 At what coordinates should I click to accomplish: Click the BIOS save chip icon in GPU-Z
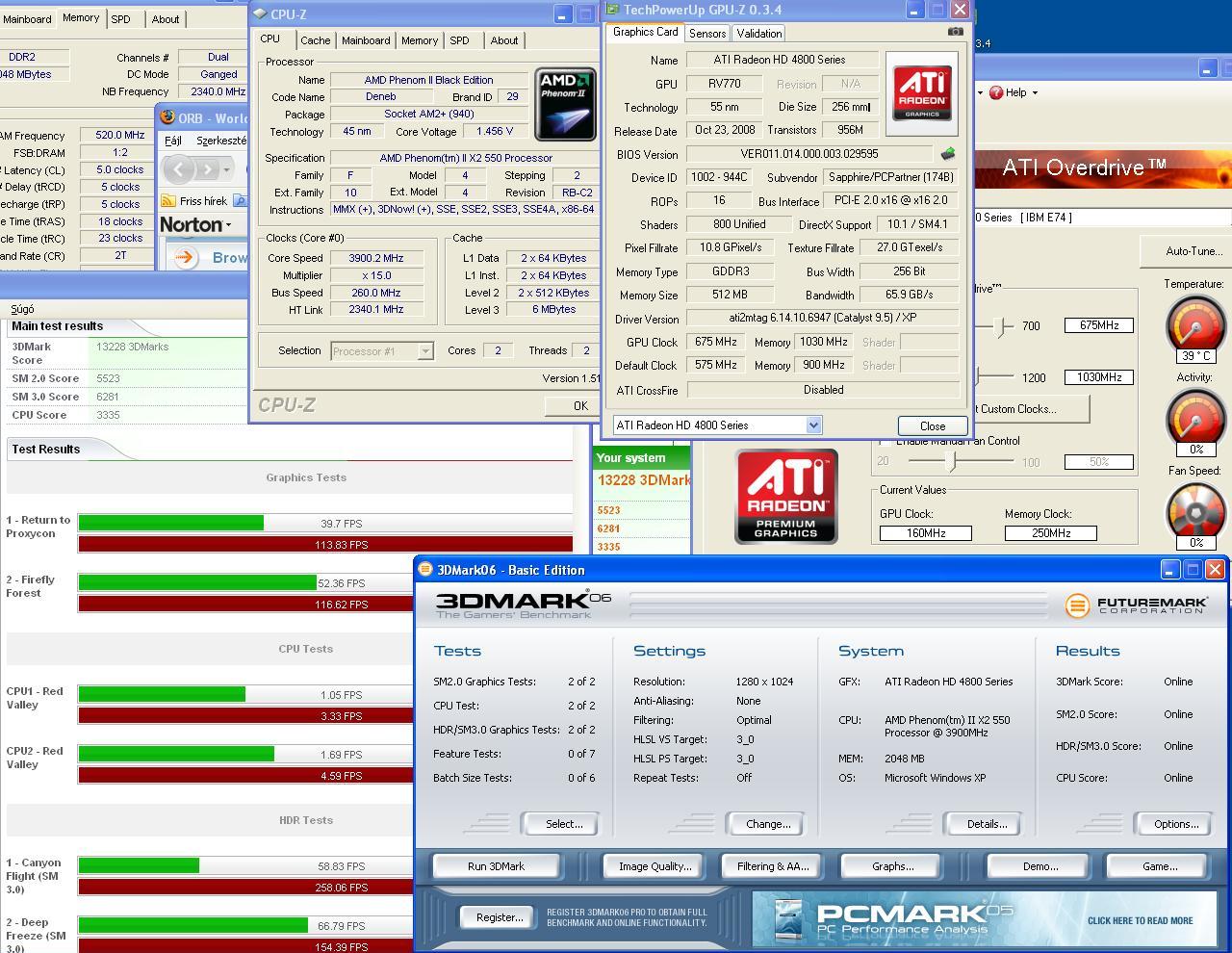tap(948, 154)
